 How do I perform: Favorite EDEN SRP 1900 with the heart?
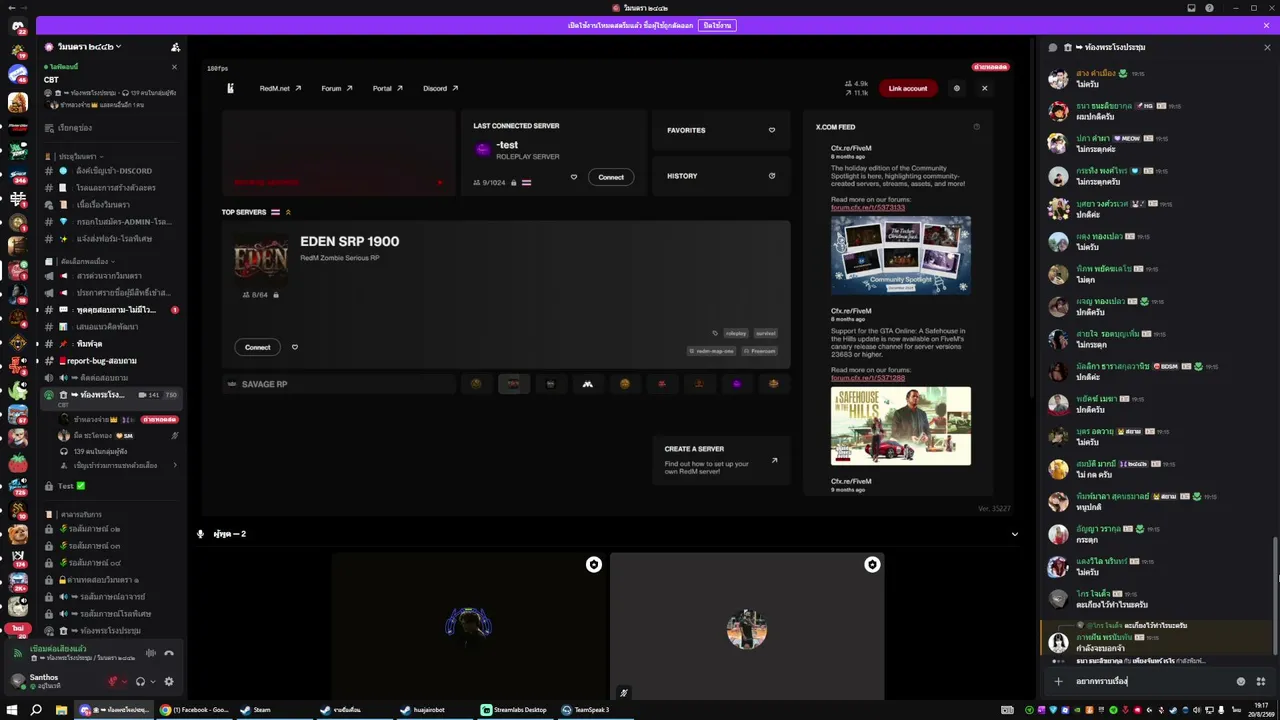click(x=295, y=347)
